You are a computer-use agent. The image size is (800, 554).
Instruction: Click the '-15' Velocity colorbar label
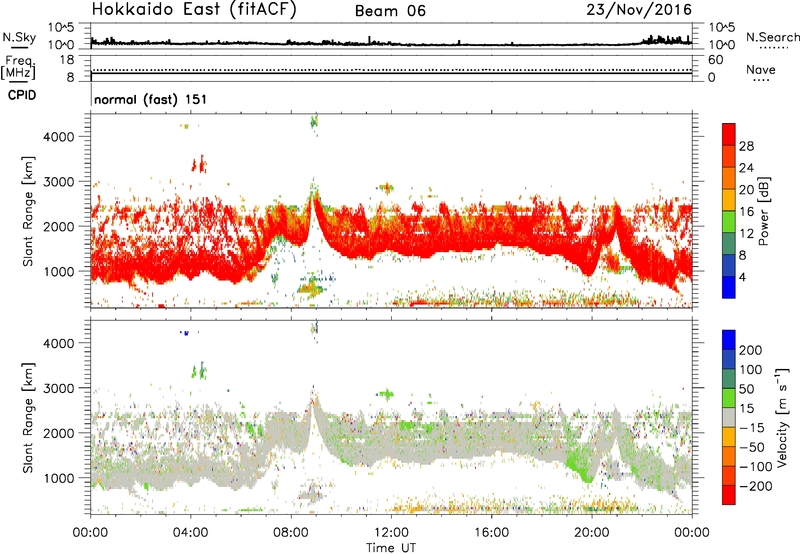(x=752, y=428)
